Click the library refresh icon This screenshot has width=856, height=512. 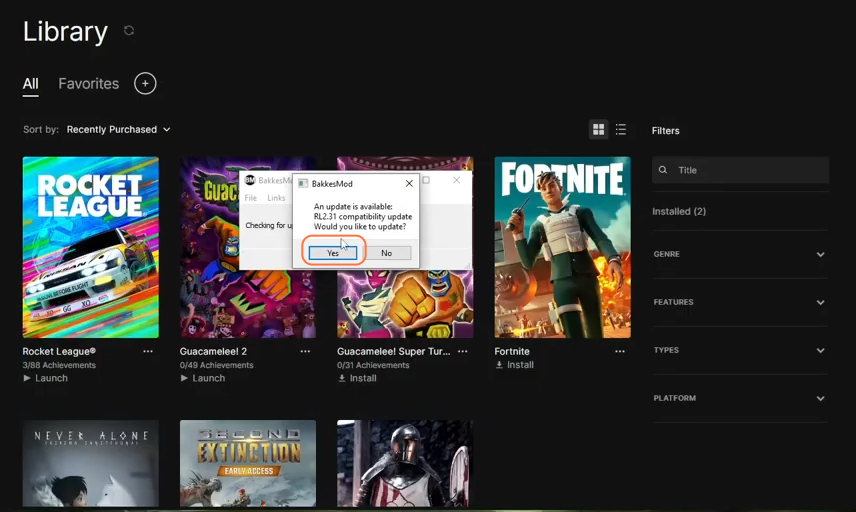coord(129,31)
